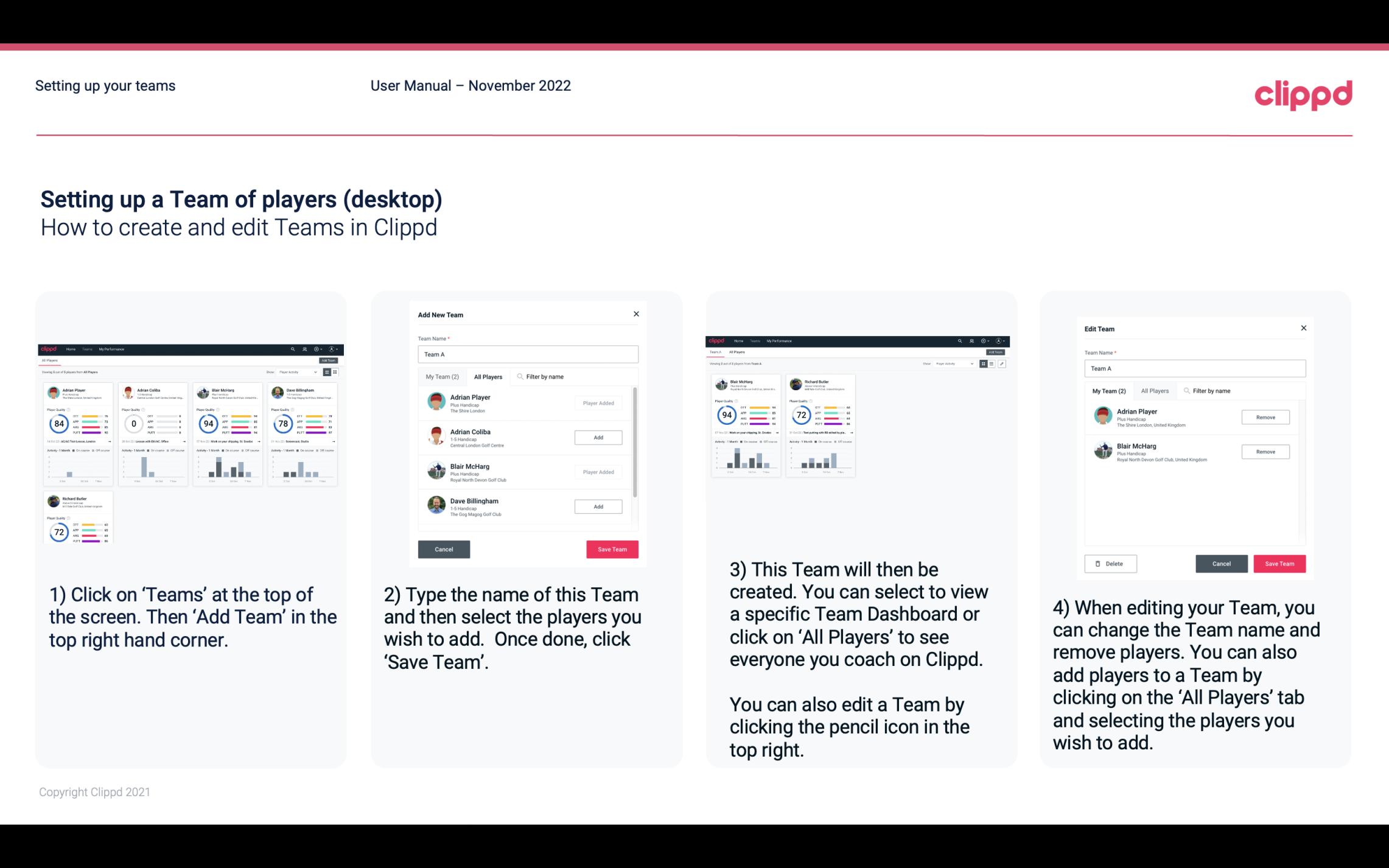Click 'Cancel' button in Edit Team dialog
The height and width of the screenshot is (868, 1389).
tap(1221, 562)
